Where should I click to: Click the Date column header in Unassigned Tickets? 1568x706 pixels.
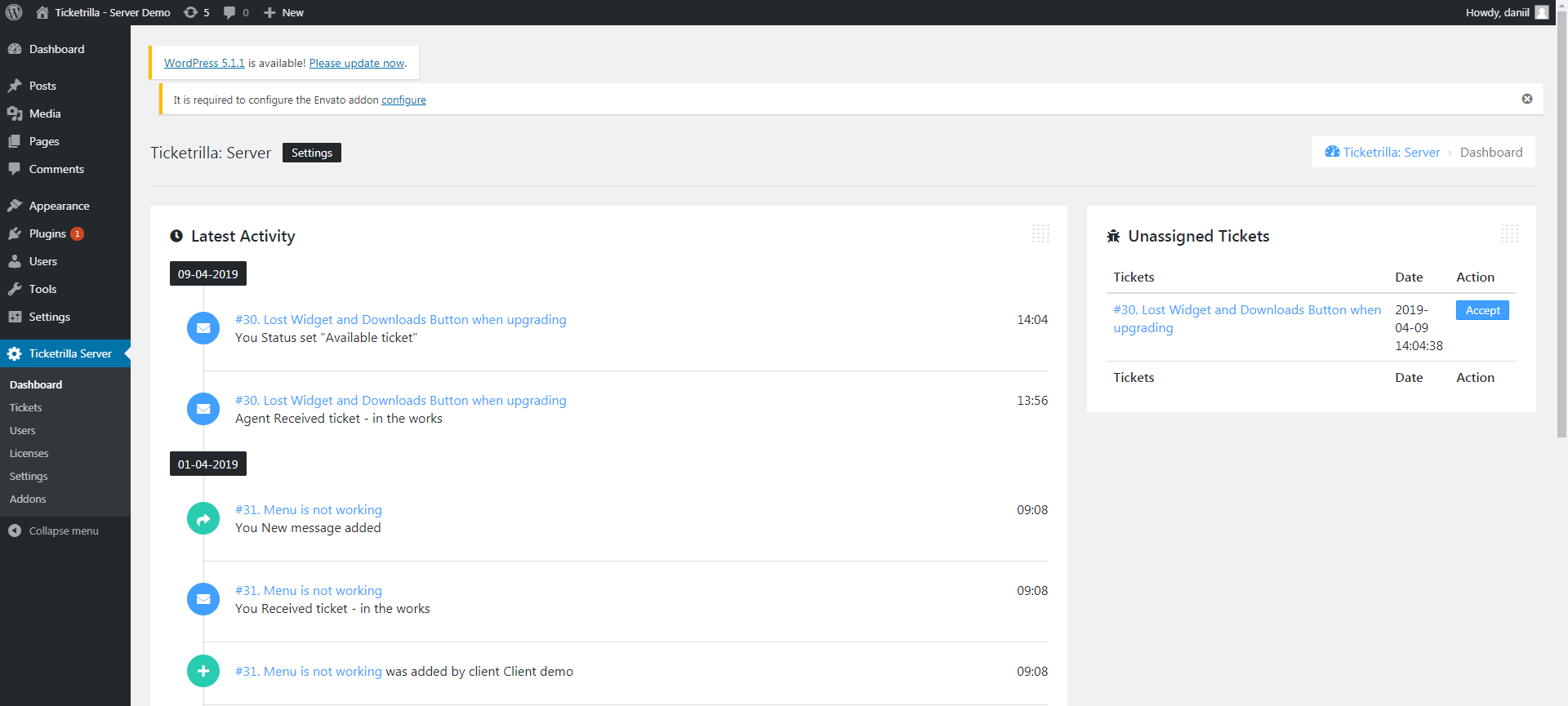1409,277
